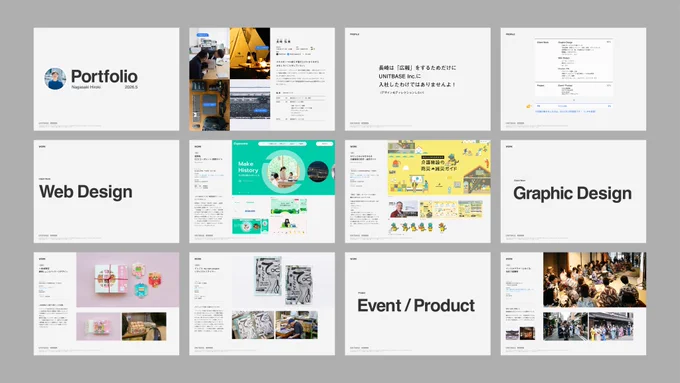Viewport: 680px width, 383px height.
Task: Click the pointing hand emoji on skills slide
Action: tap(529, 106)
